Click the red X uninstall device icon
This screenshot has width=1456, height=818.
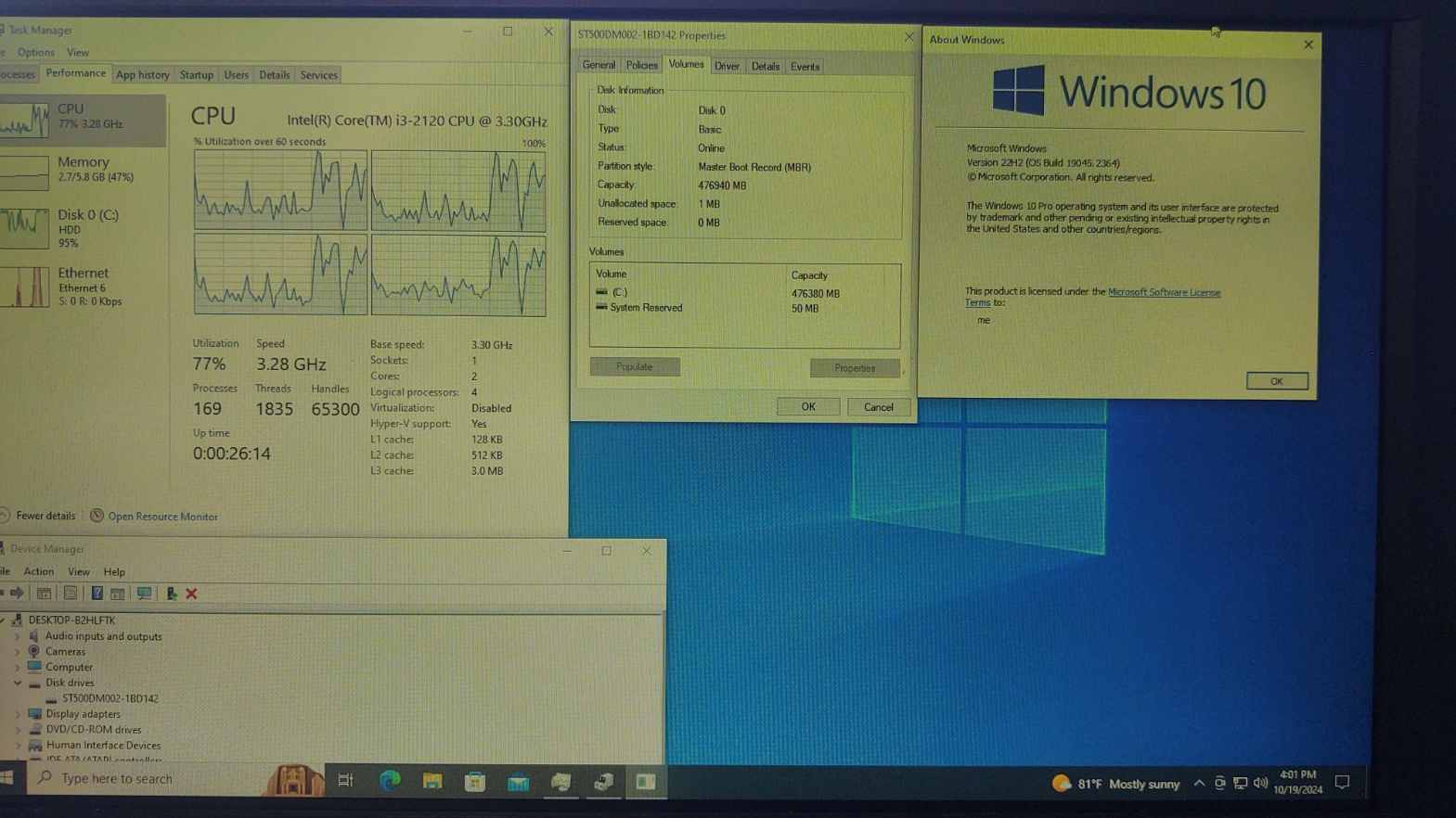191,594
